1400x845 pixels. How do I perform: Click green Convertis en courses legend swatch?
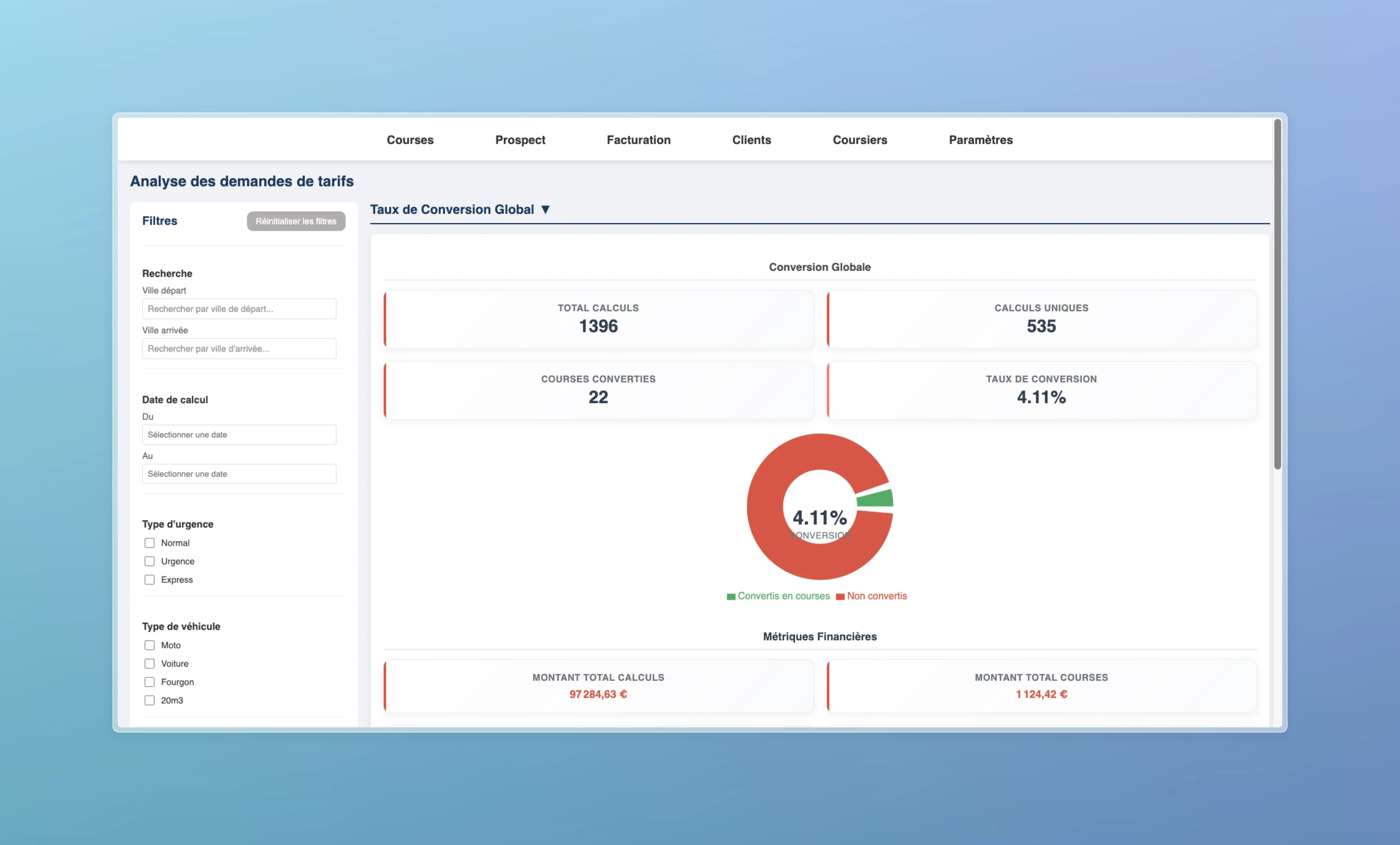click(731, 596)
